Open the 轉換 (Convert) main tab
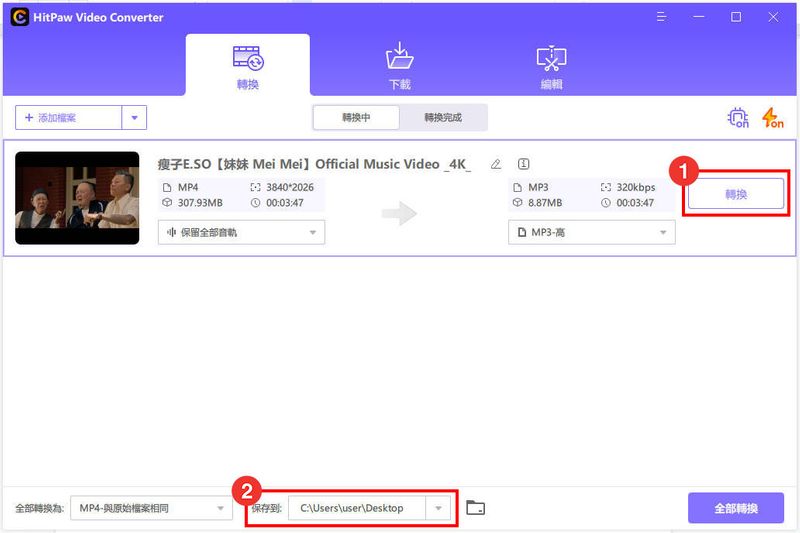 (x=247, y=65)
